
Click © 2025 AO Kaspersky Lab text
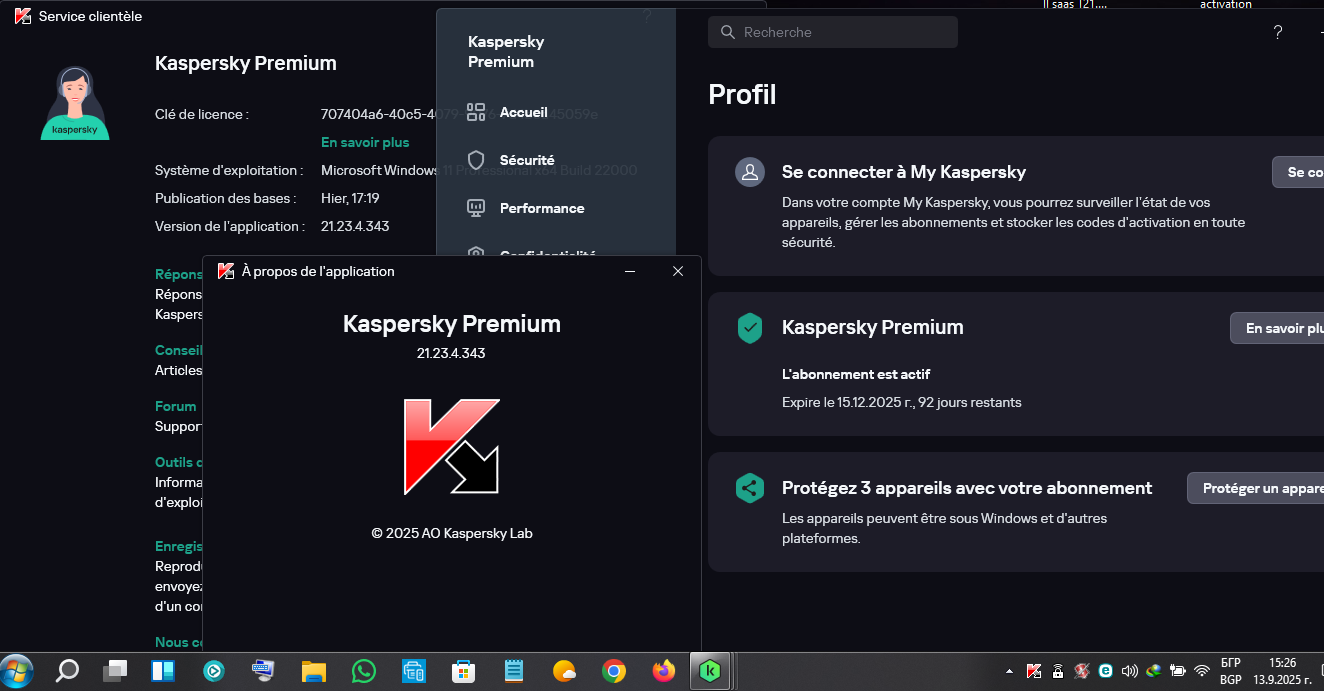pyautogui.click(x=452, y=533)
